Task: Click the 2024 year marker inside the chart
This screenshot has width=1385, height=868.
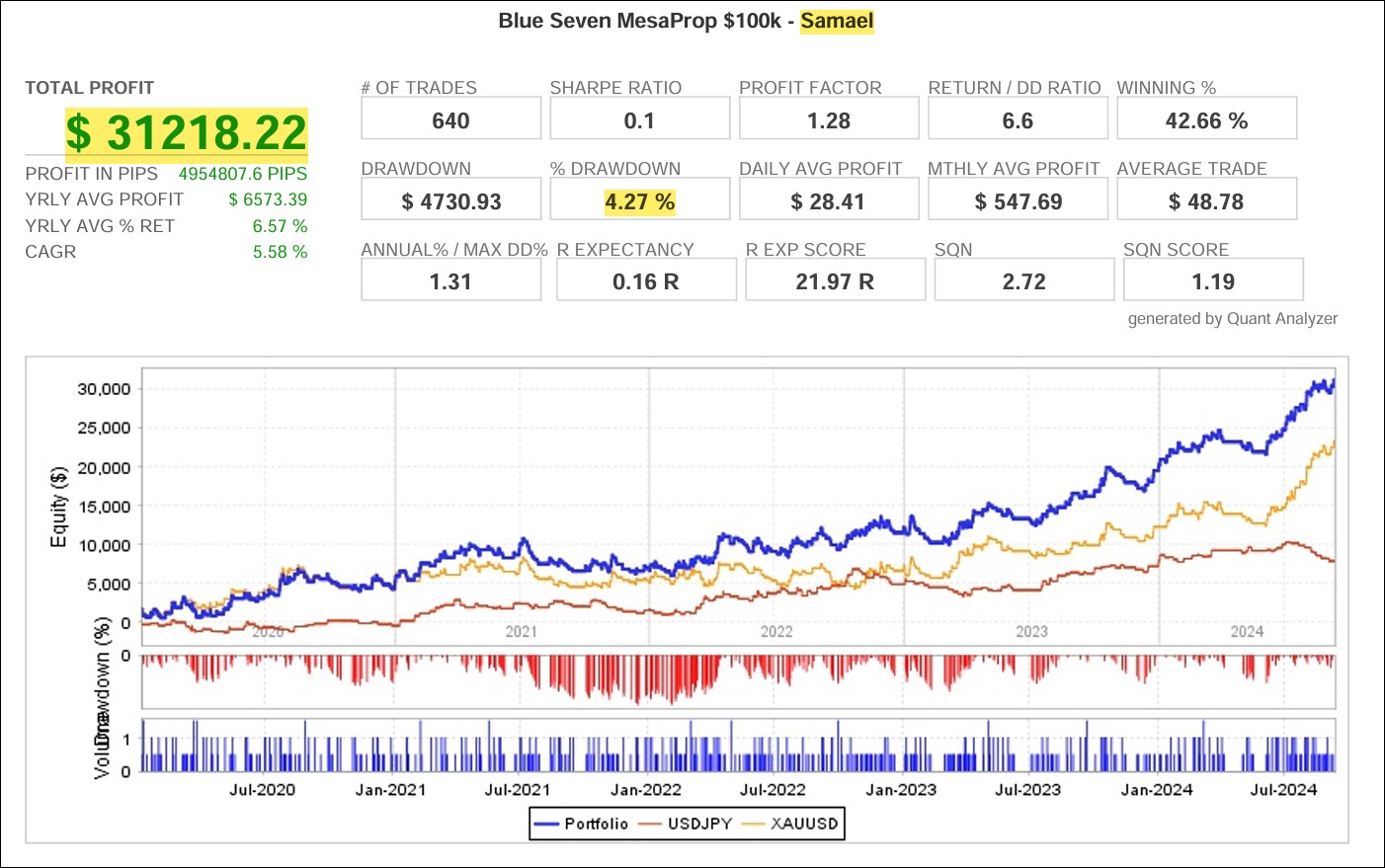Action: pos(1247,632)
